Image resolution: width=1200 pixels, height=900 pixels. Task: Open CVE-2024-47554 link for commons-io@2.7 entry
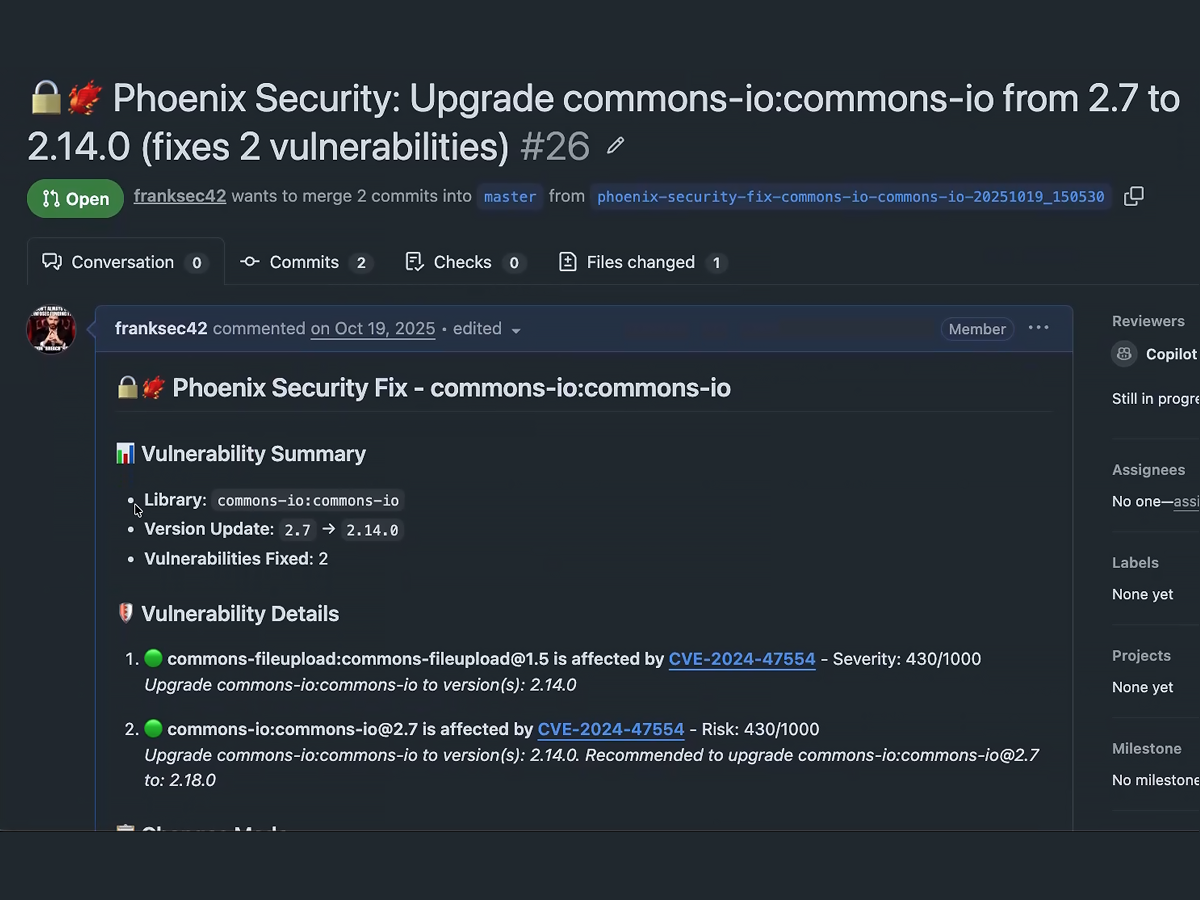[611, 729]
